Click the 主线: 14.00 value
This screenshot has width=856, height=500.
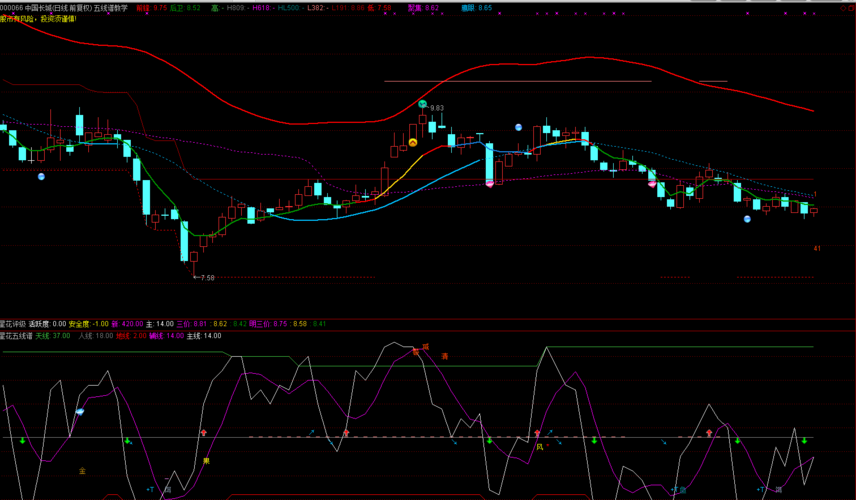coord(204,336)
